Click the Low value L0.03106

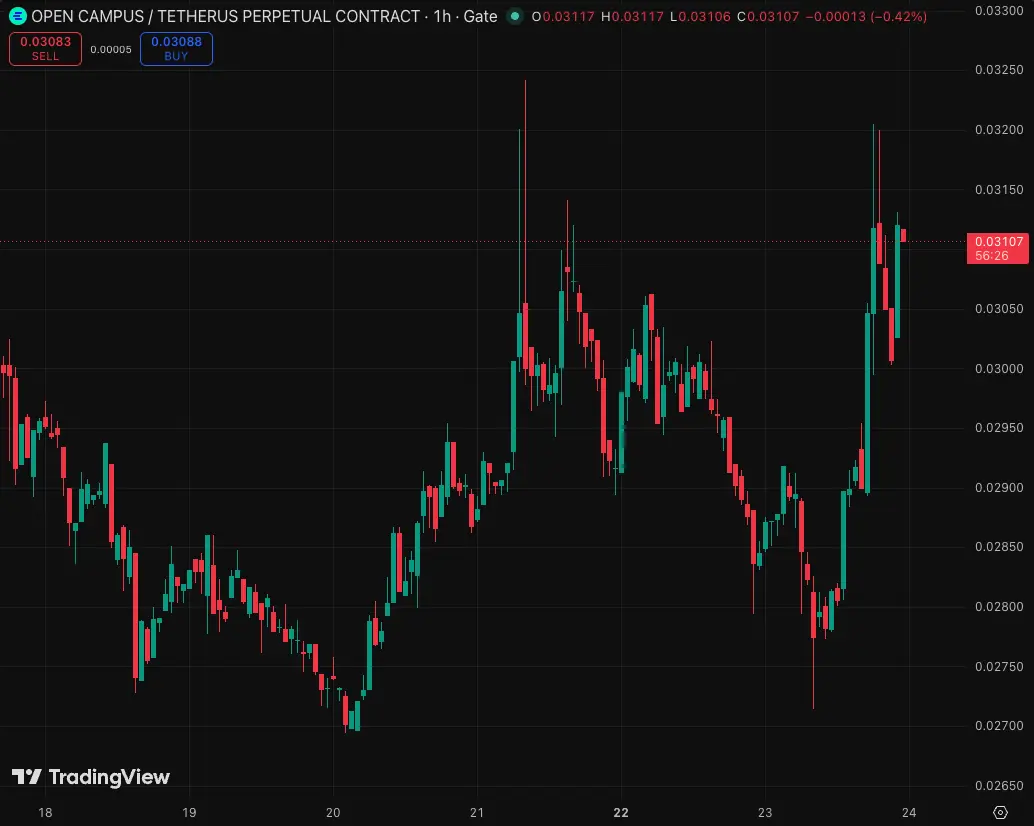pyautogui.click(x=700, y=16)
